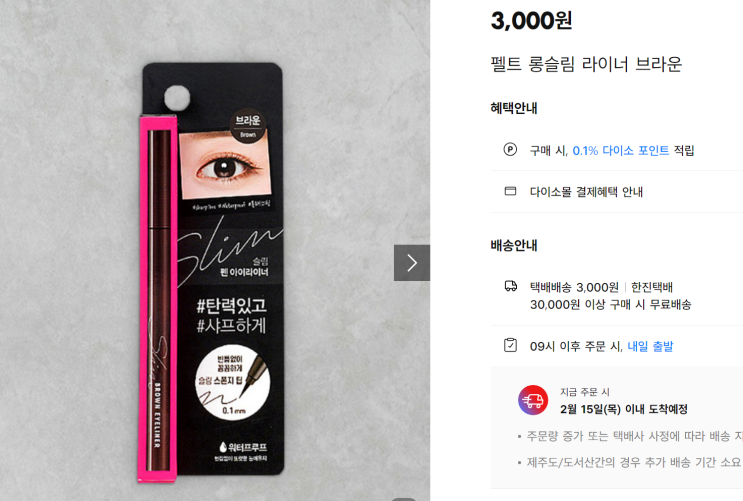Click the 택배배송 3,000원 shipping fee text
The width and height of the screenshot is (743, 501).
[574, 287]
